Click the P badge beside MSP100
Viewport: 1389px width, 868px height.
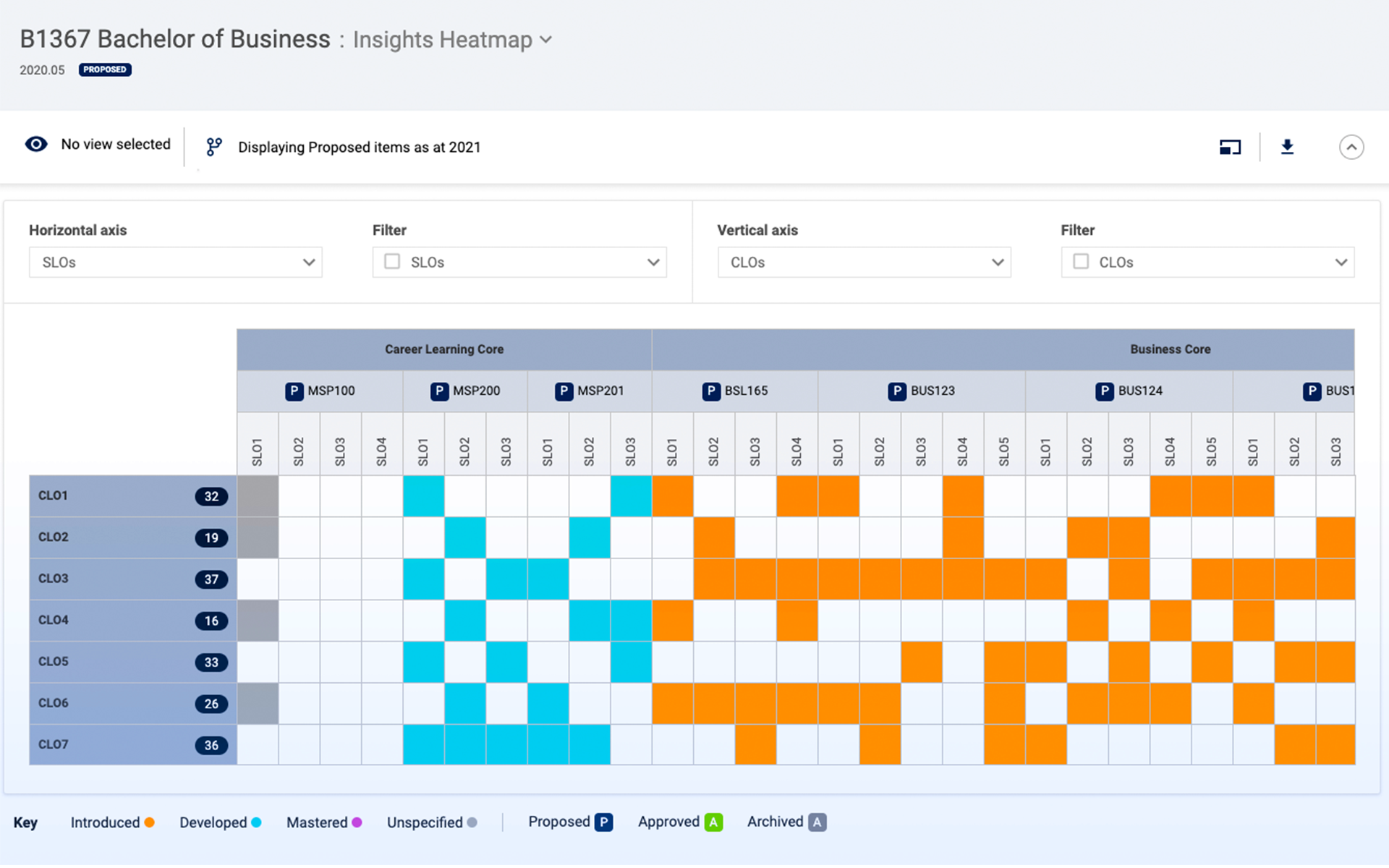[x=294, y=391]
